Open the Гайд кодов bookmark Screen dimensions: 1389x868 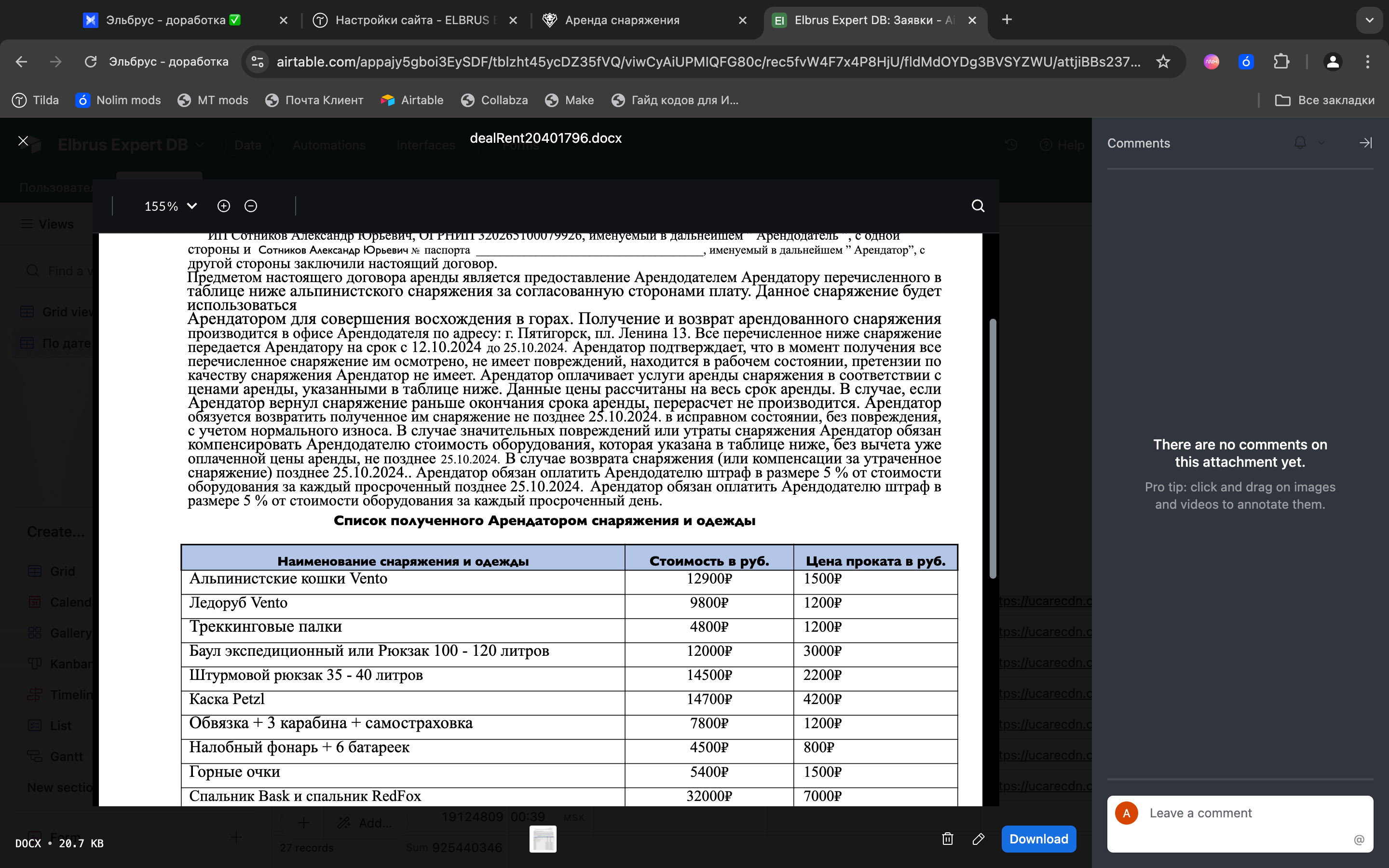pos(675,100)
